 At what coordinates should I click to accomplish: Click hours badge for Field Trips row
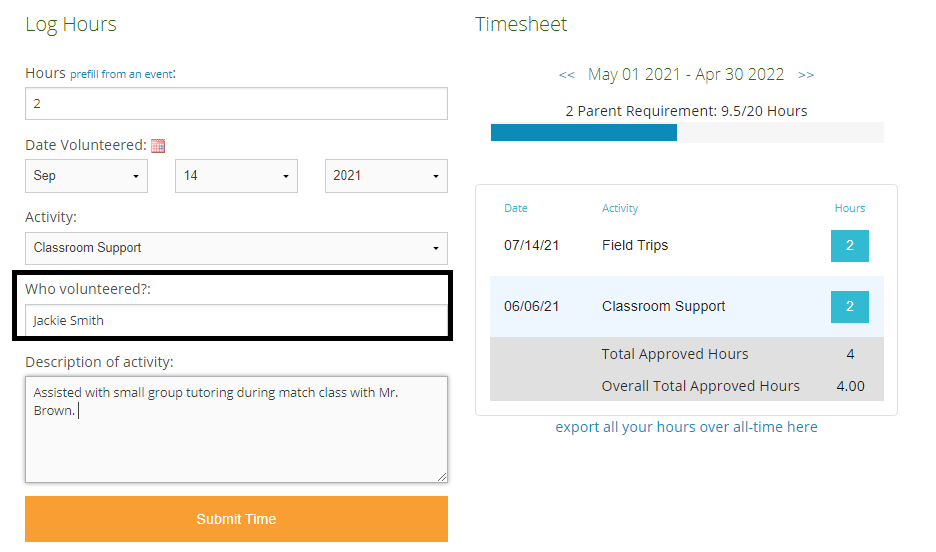(x=849, y=246)
